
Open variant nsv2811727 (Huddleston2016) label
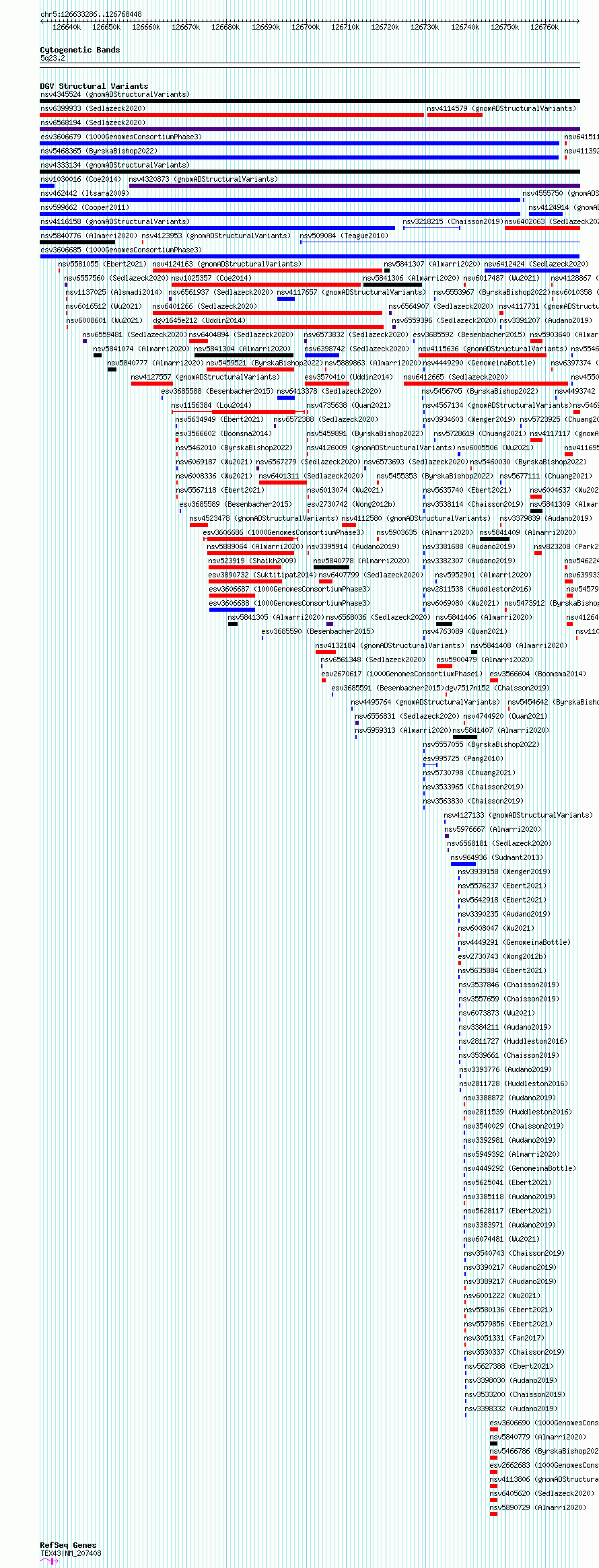point(514,1042)
